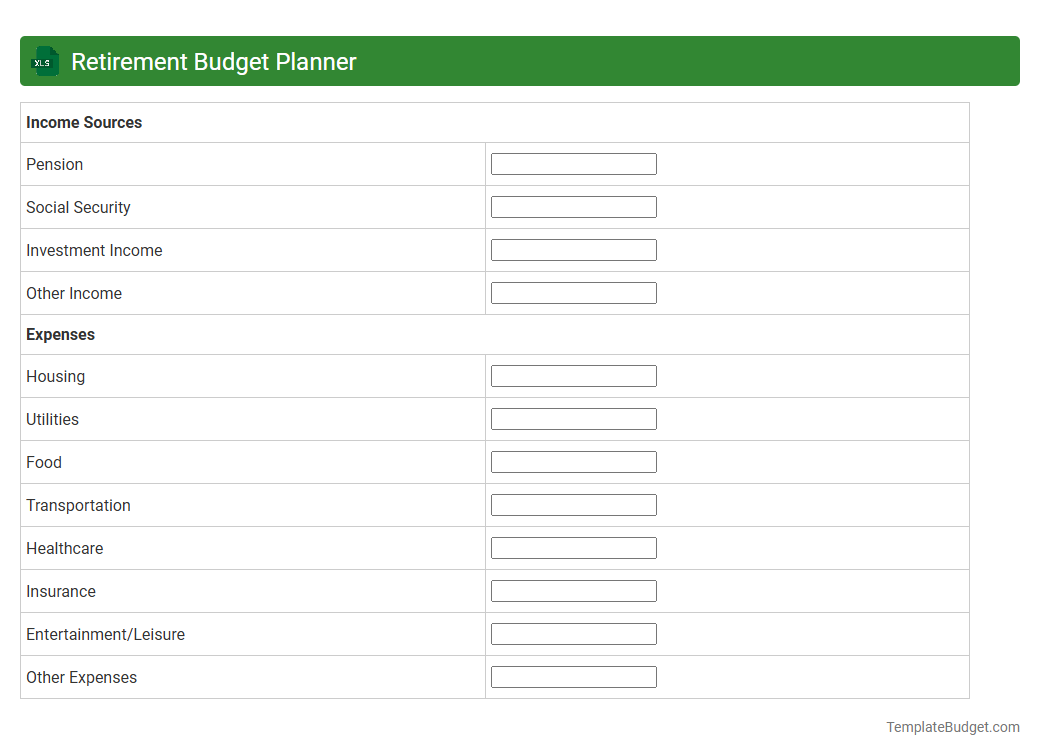Click inside the Food expense field

click(x=573, y=461)
